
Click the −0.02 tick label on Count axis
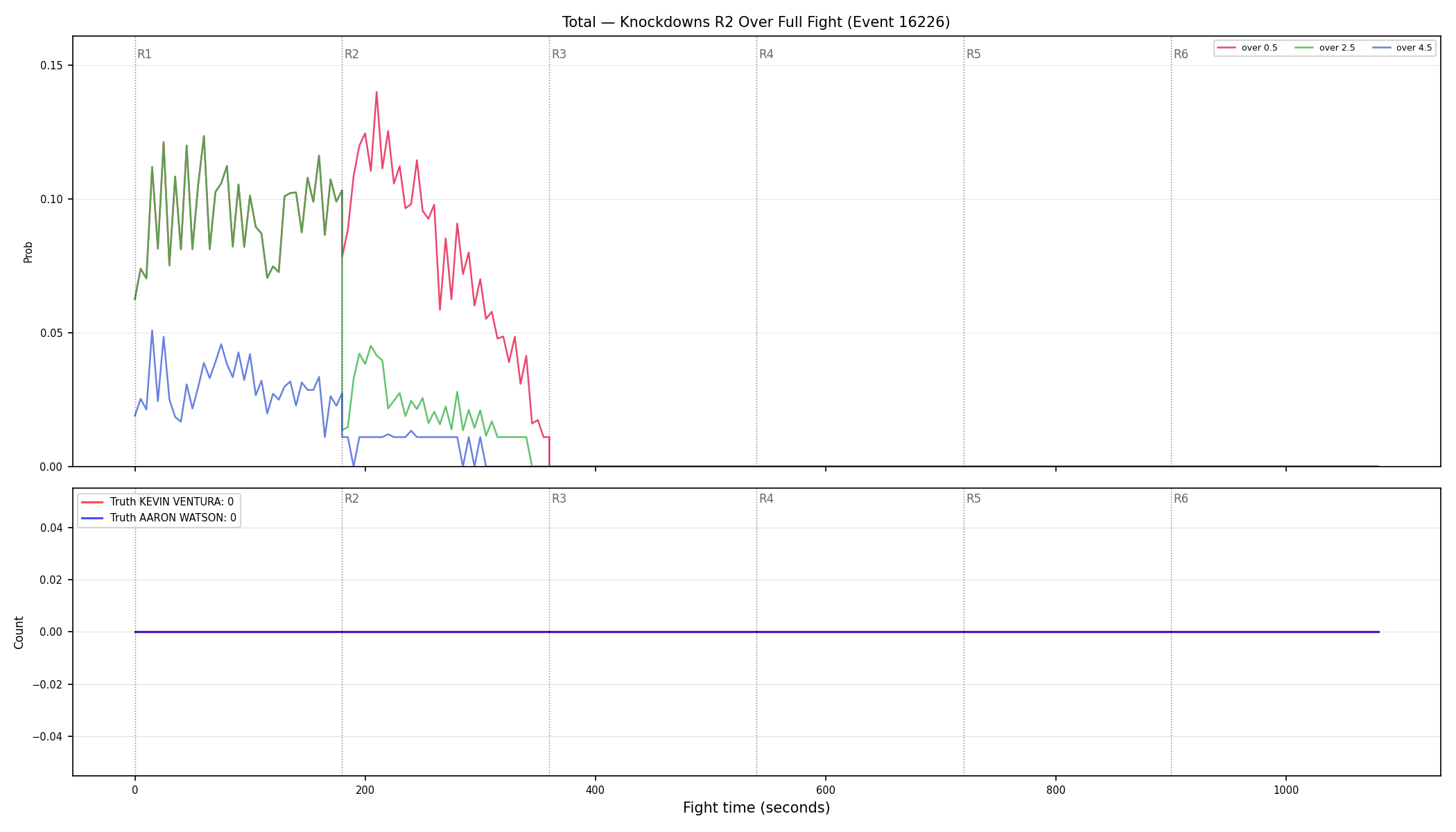click(x=48, y=685)
